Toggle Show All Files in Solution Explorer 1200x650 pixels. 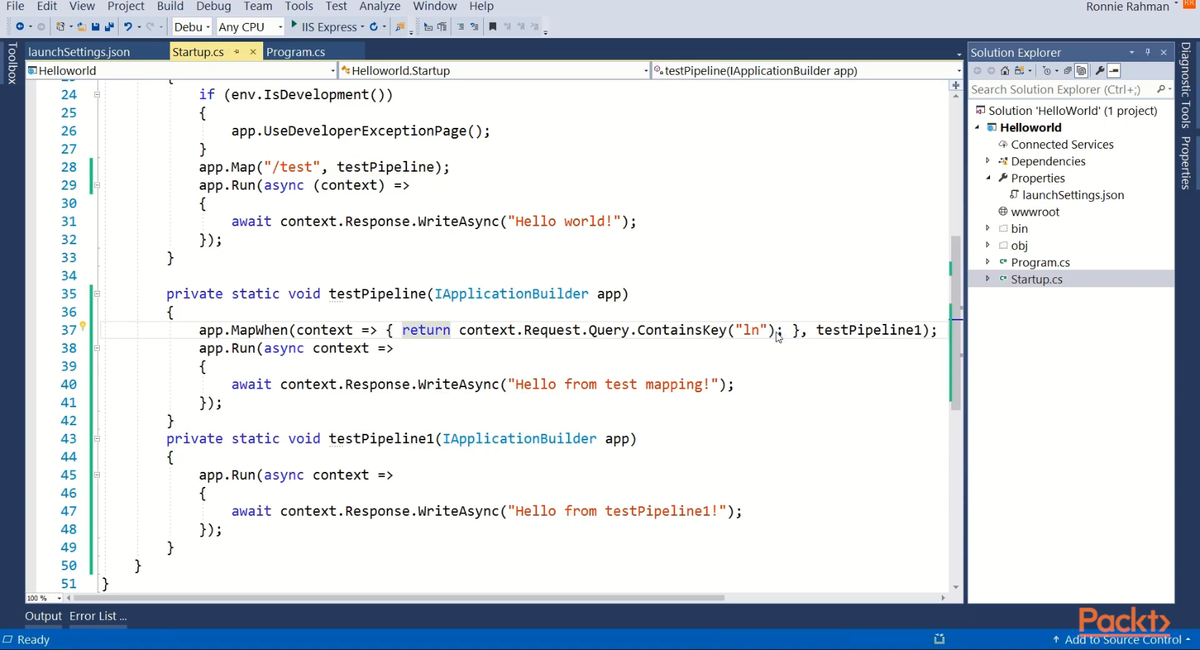pos(1081,71)
